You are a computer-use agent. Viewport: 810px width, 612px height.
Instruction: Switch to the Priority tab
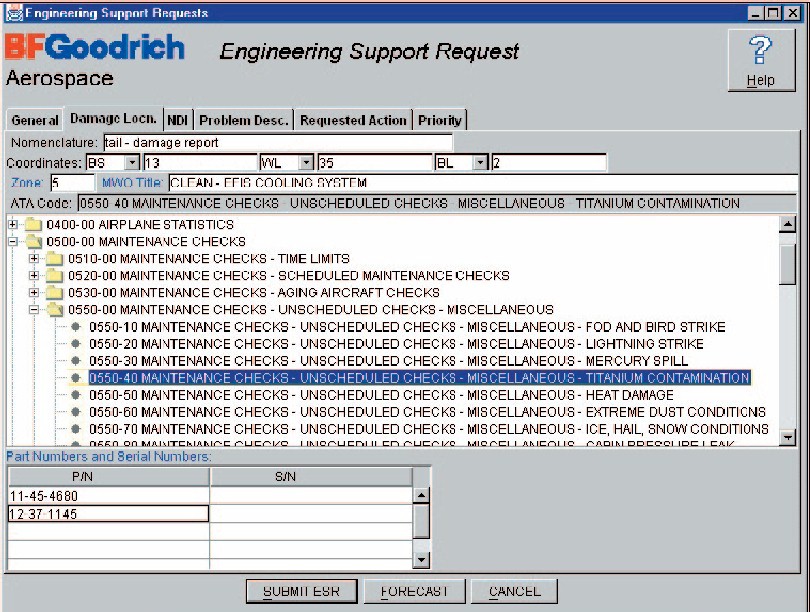[442, 118]
